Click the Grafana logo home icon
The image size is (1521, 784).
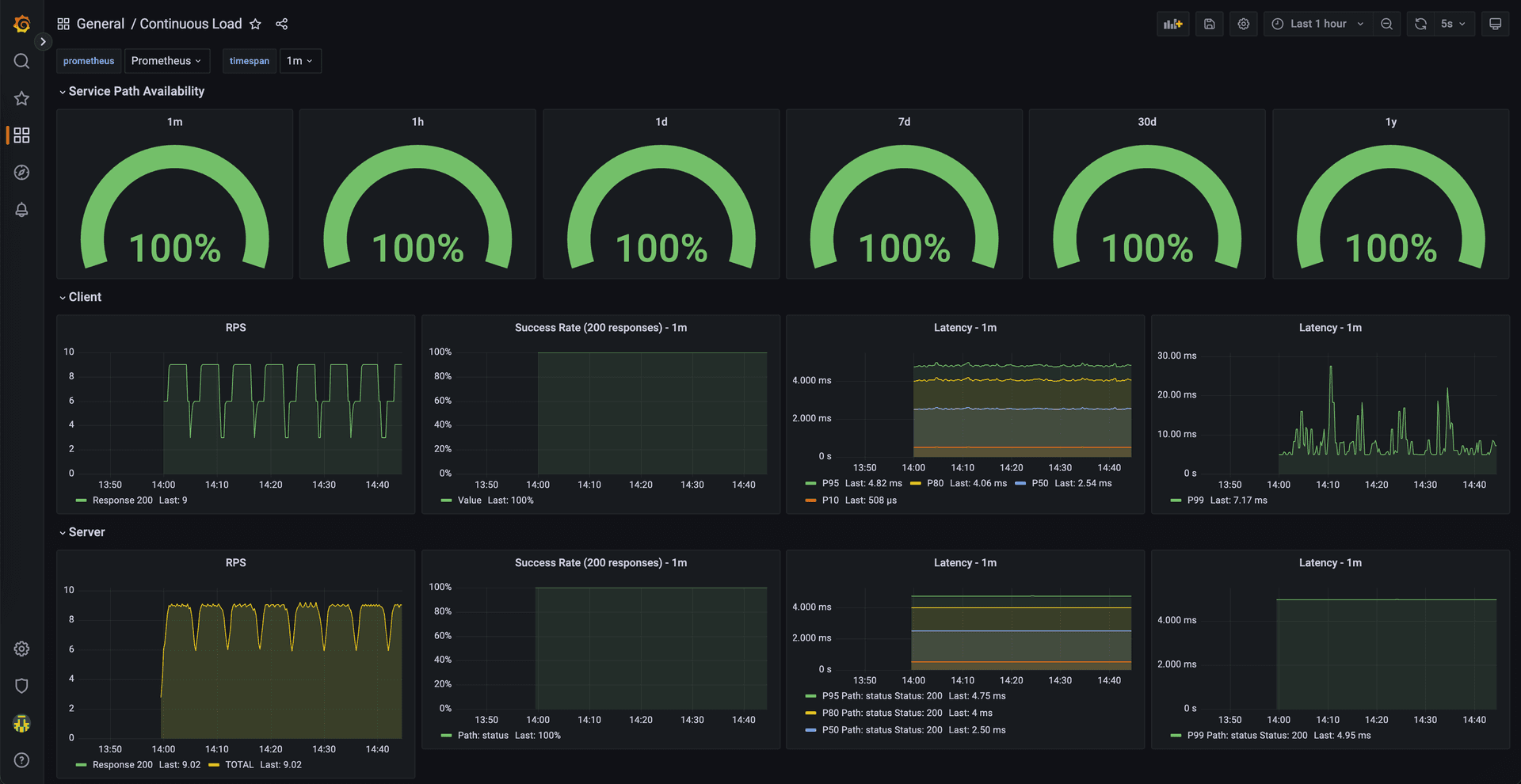pos(21,25)
